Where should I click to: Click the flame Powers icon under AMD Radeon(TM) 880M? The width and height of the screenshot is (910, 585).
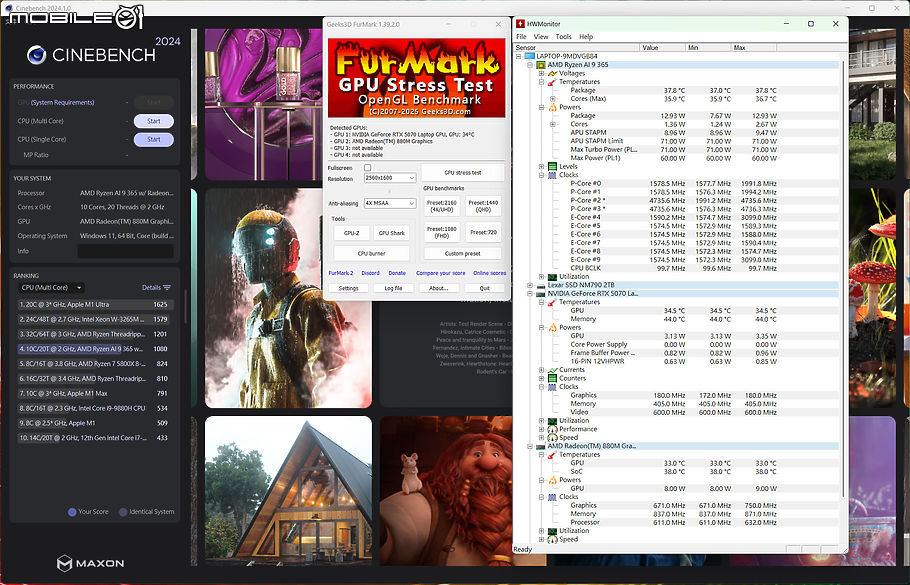(x=552, y=480)
